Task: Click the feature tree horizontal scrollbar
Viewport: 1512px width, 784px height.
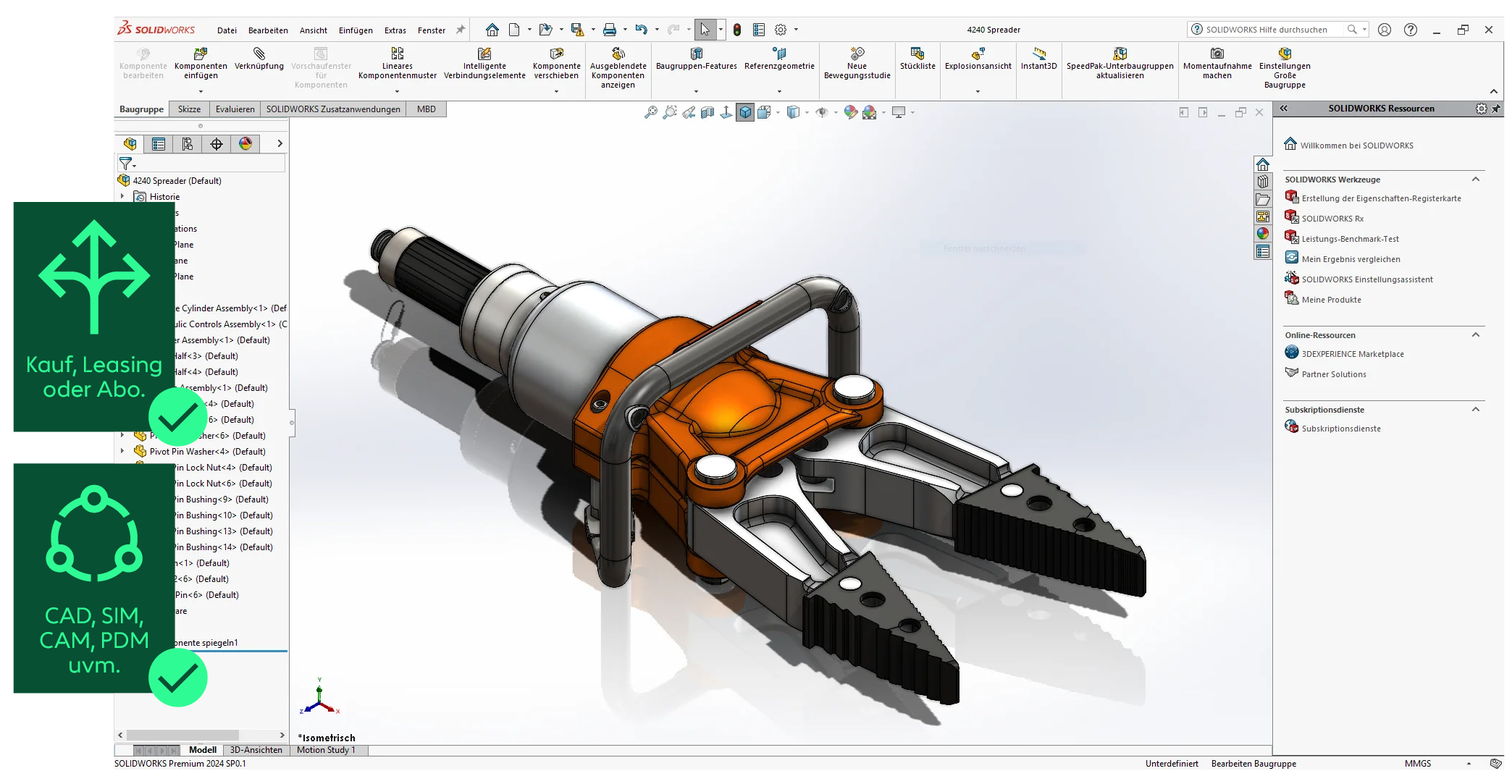Action: (183, 735)
